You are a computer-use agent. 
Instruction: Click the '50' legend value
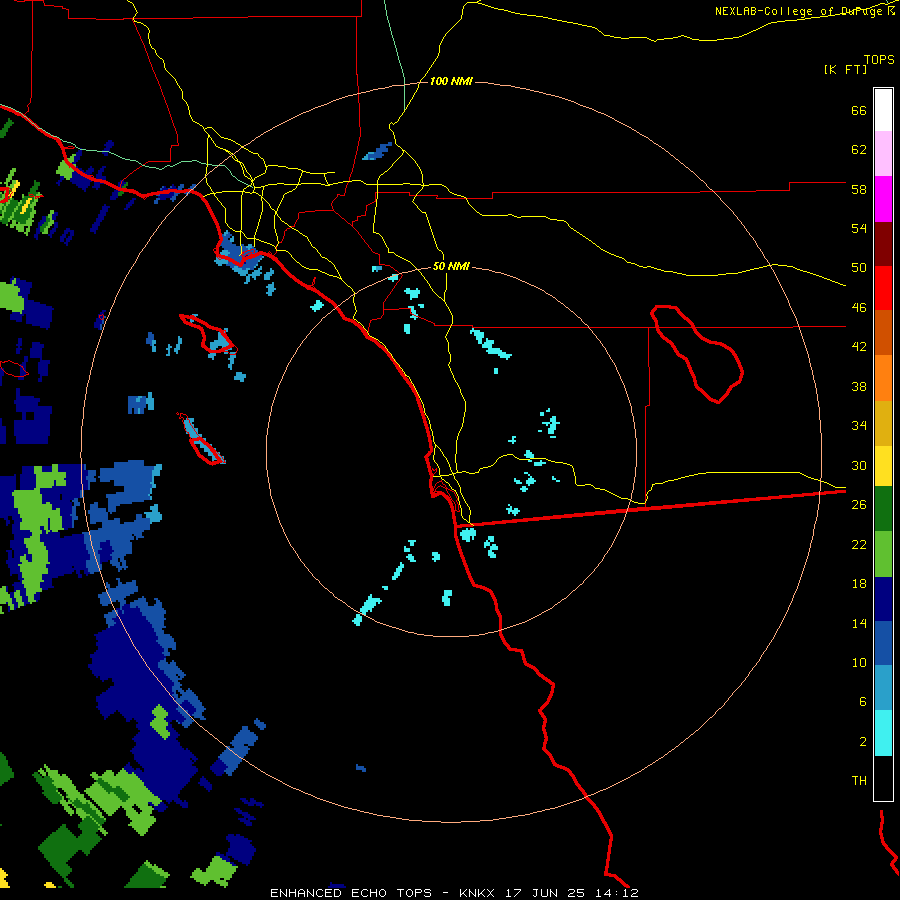tap(859, 268)
